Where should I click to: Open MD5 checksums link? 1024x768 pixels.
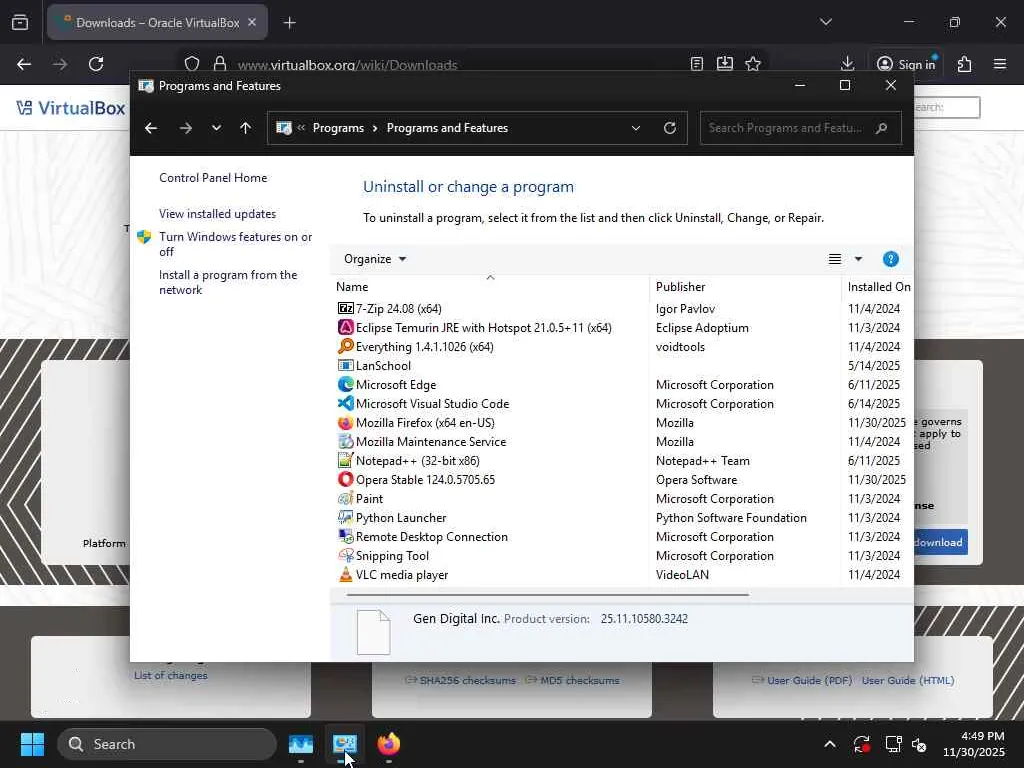click(x=579, y=680)
